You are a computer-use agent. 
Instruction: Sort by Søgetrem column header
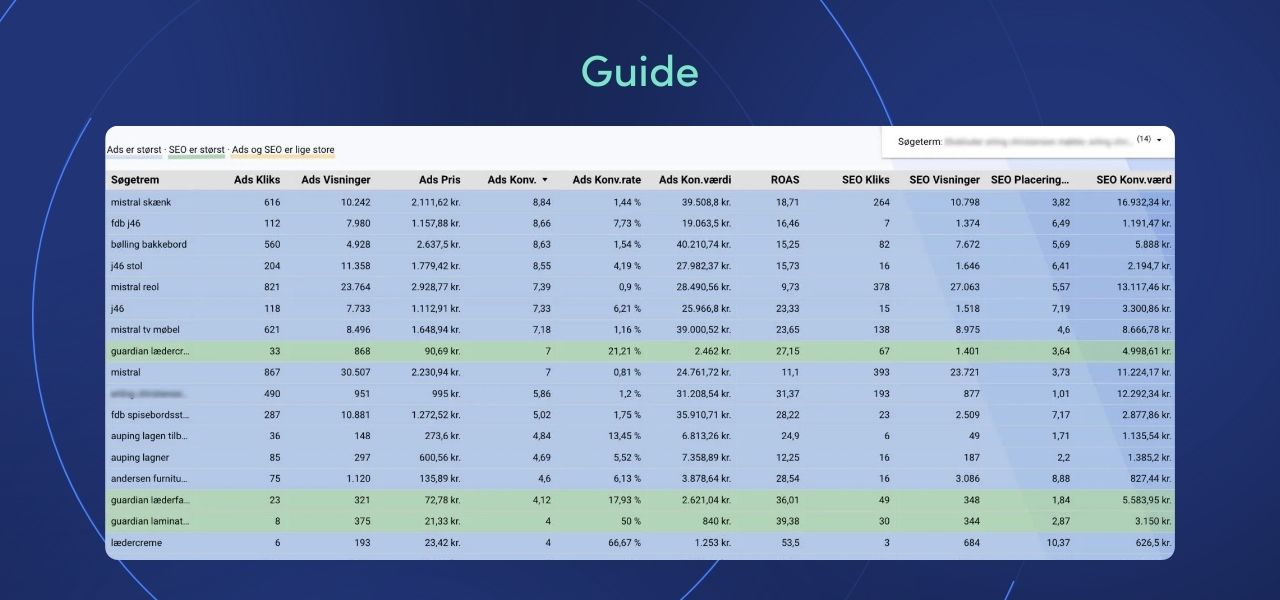point(137,180)
